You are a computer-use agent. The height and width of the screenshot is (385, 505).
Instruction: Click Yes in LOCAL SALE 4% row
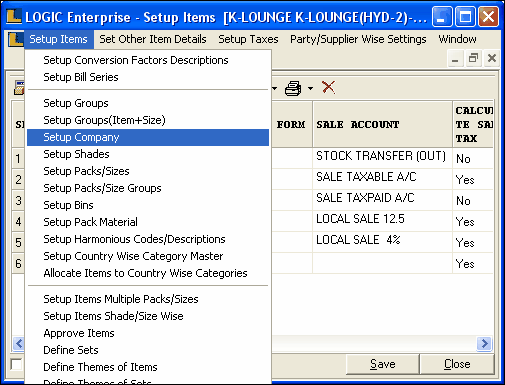[473, 243]
